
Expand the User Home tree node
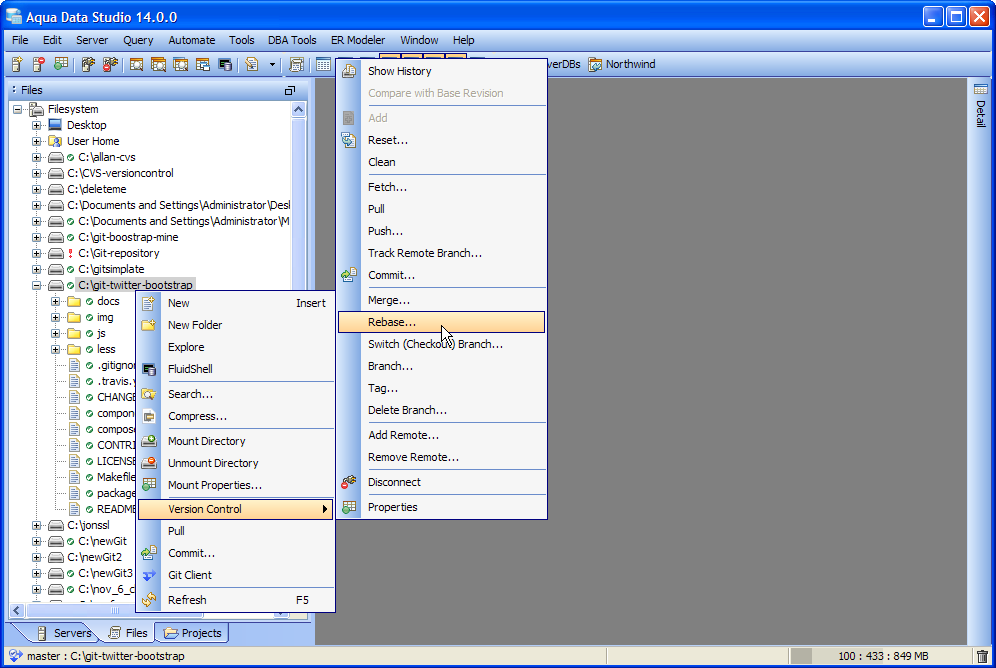point(37,141)
